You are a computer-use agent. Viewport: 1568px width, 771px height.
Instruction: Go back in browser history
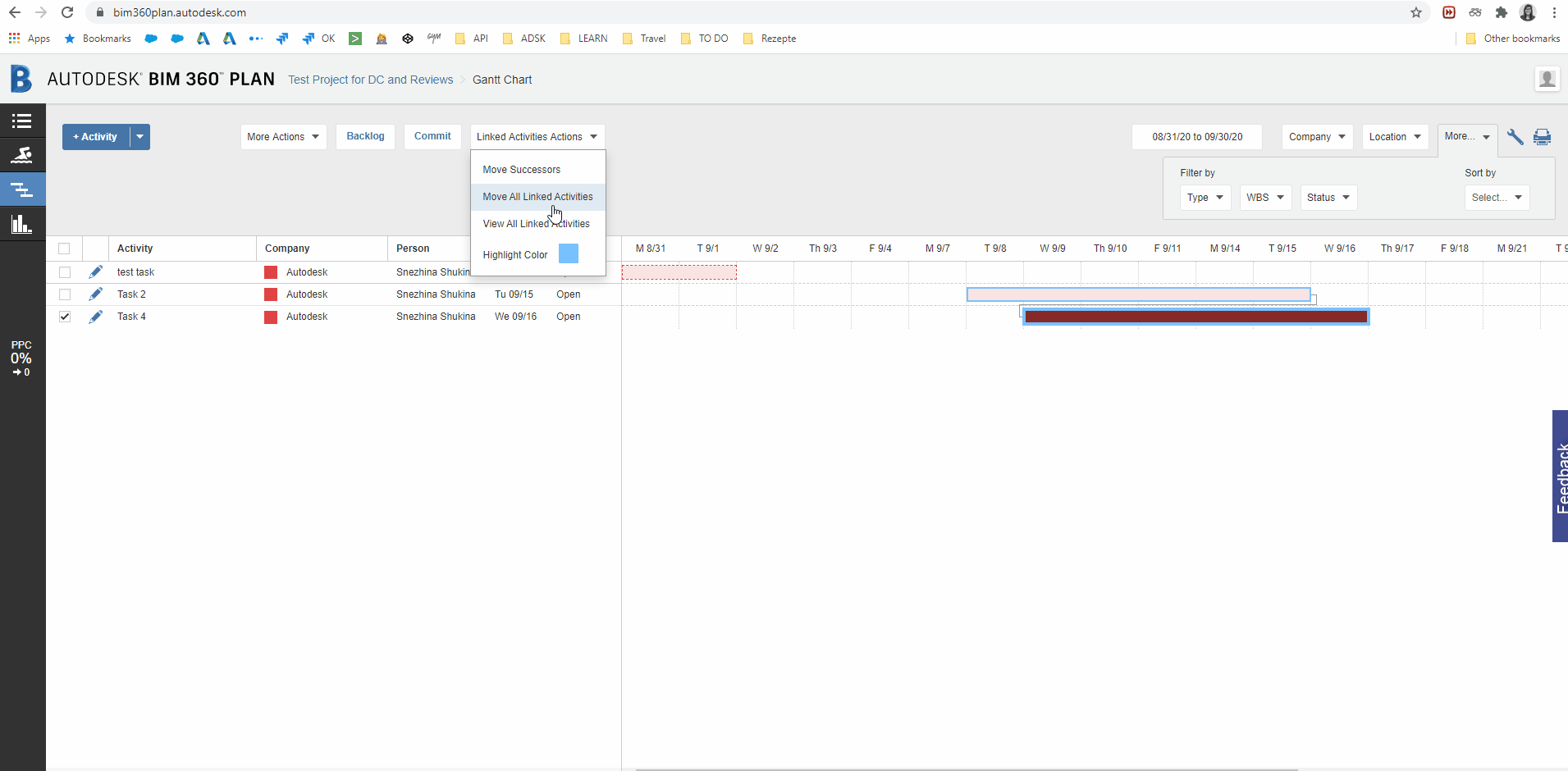(15, 12)
